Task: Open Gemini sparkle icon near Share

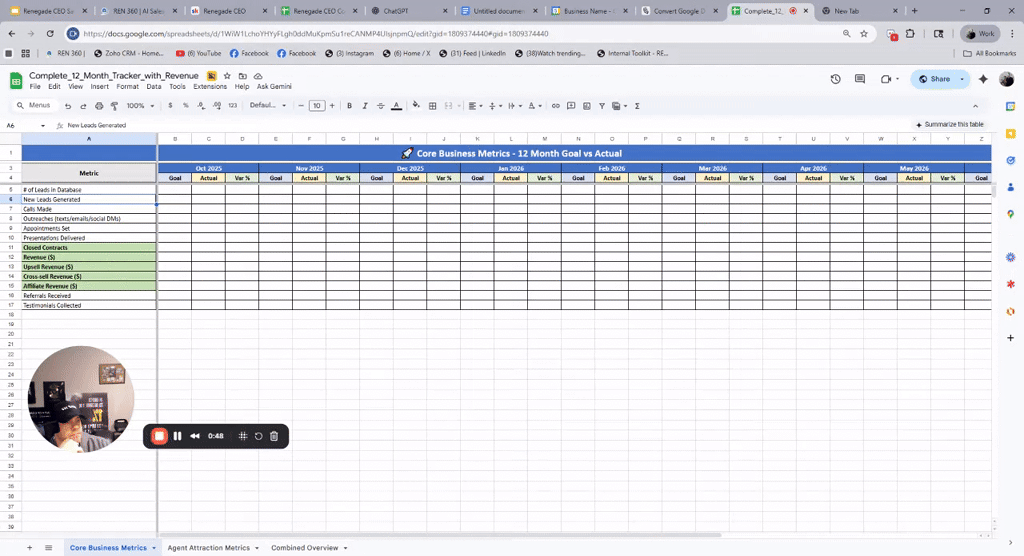Action: (983, 79)
